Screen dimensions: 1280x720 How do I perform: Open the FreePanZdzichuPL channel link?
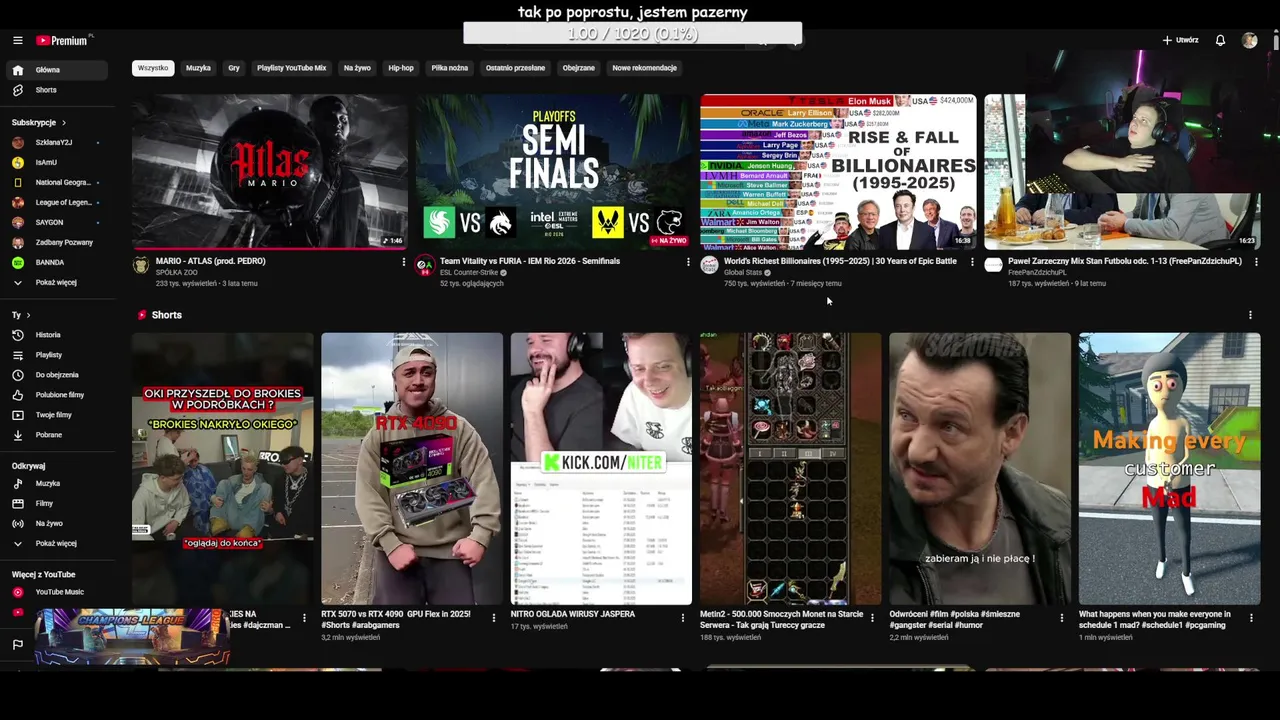pos(1037,272)
